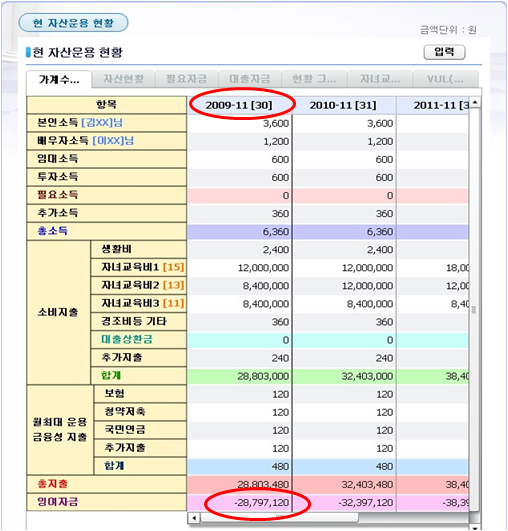Click the 본인소득 [김XX]님 link
The height and width of the screenshot is (531, 508).
80,123
